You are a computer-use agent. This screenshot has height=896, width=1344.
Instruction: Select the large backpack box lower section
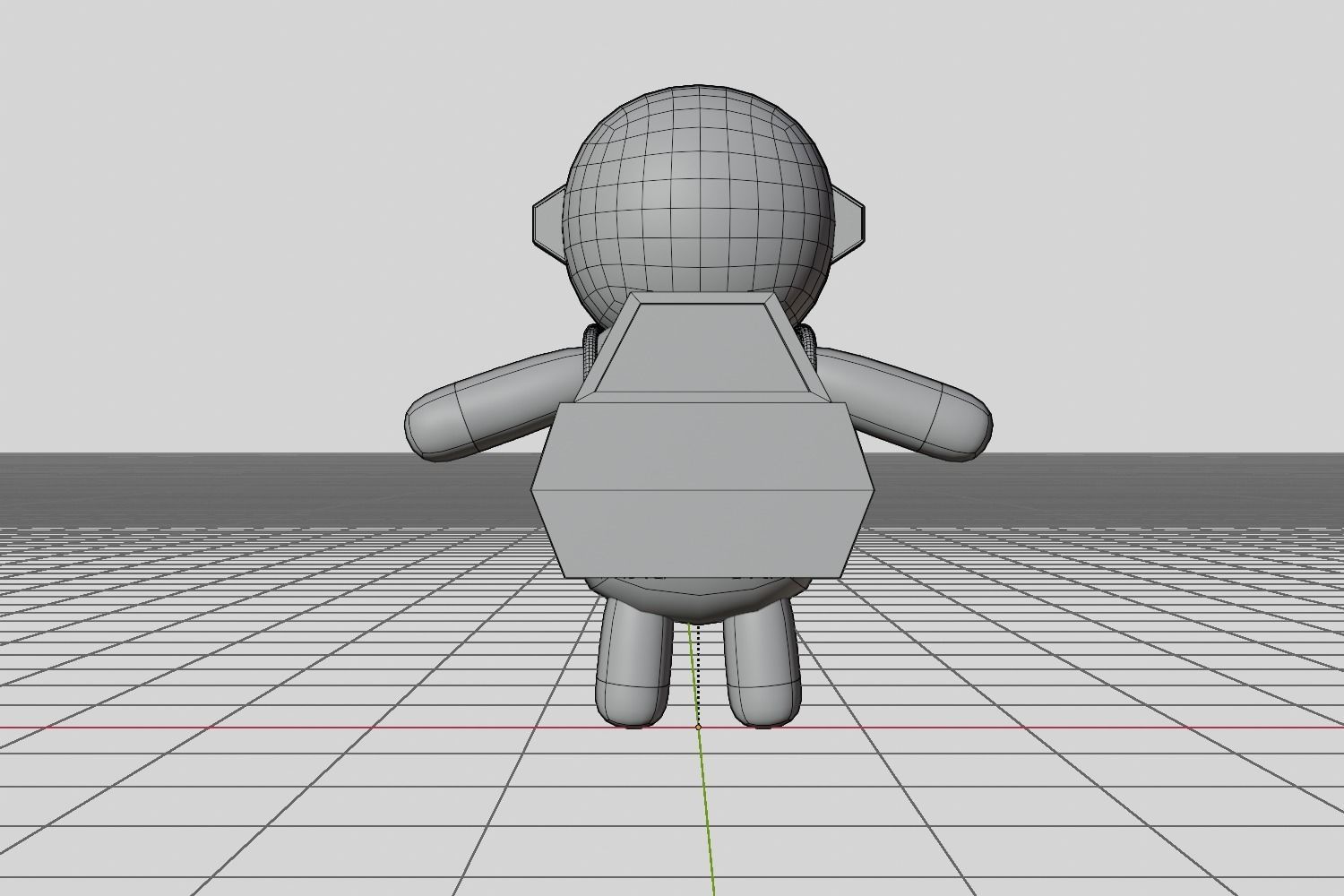click(702, 488)
